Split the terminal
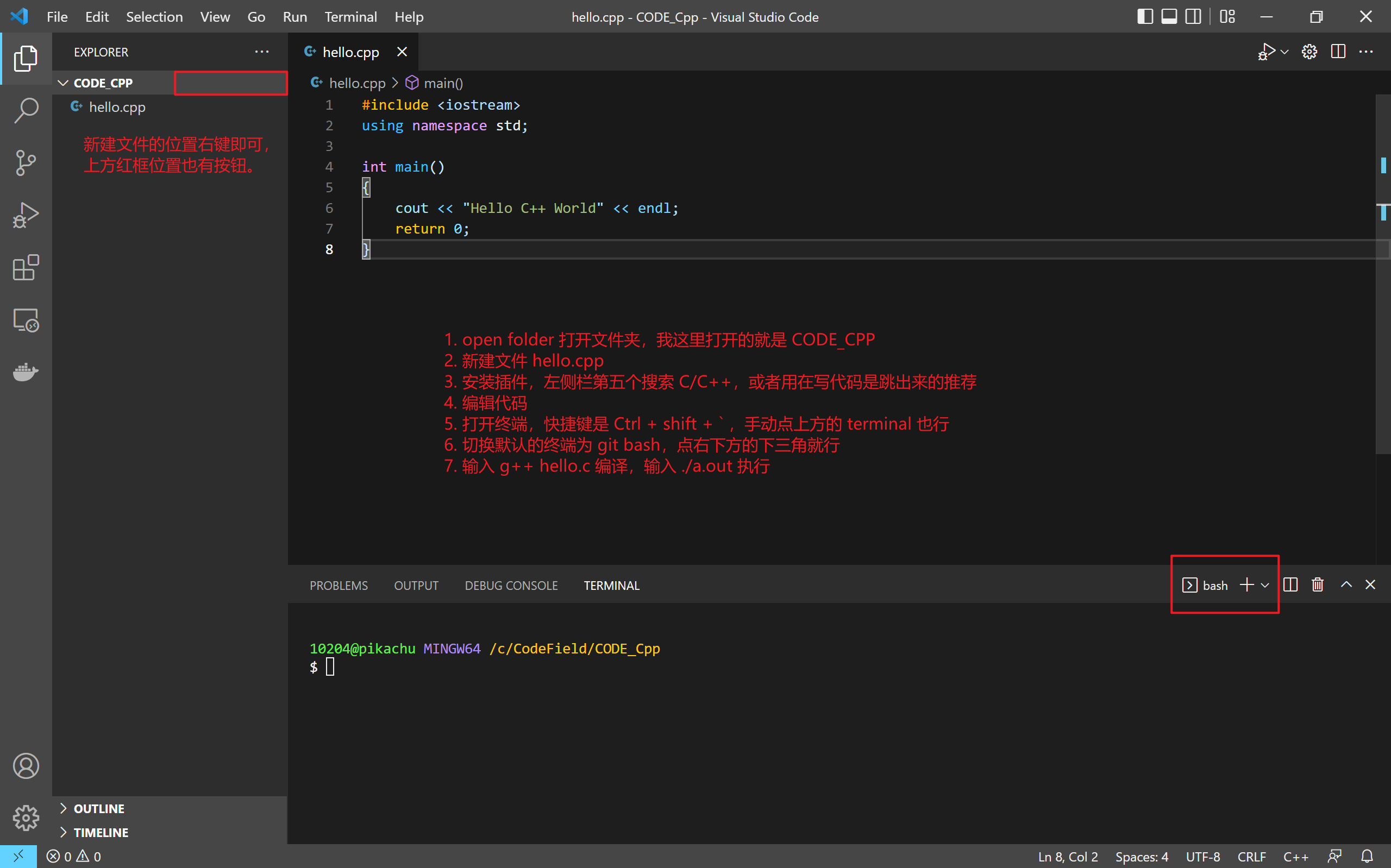This screenshot has width=1391, height=868. point(1290,584)
